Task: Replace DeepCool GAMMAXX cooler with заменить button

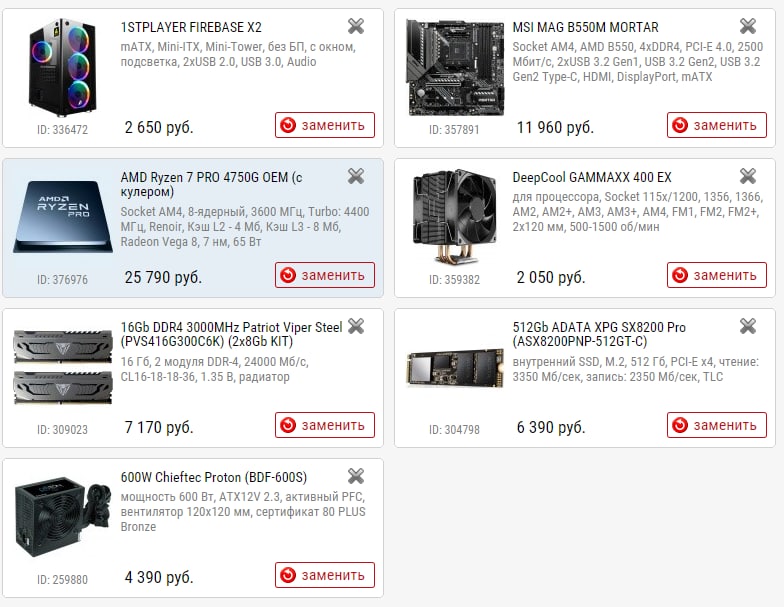Action: pyautogui.click(x=716, y=275)
